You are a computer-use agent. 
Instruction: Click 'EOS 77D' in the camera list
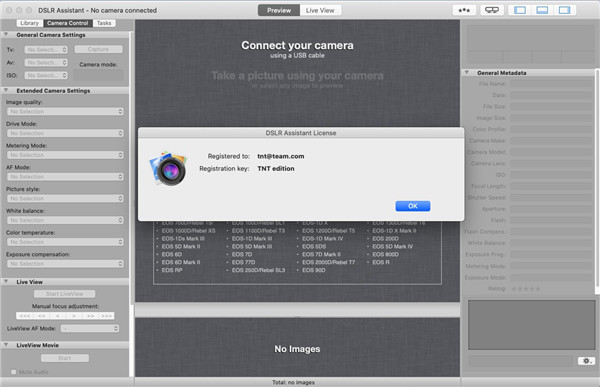click(x=243, y=262)
